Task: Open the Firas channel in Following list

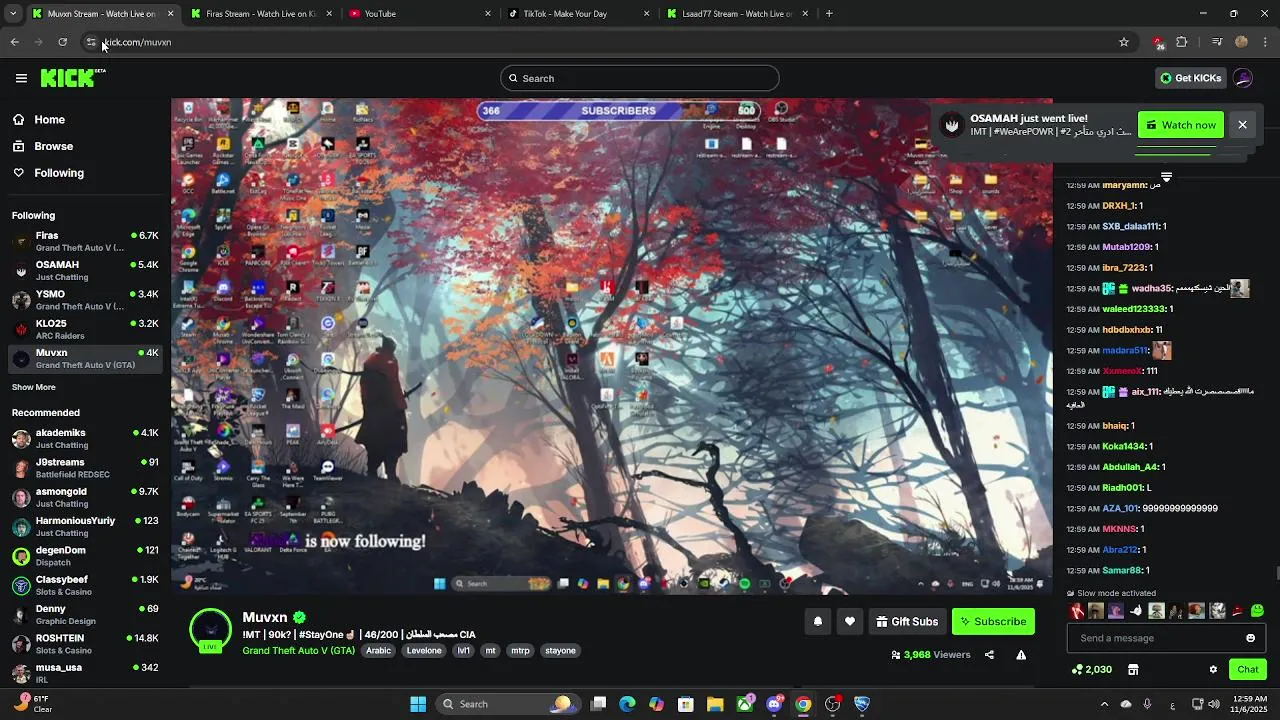Action: point(85,241)
